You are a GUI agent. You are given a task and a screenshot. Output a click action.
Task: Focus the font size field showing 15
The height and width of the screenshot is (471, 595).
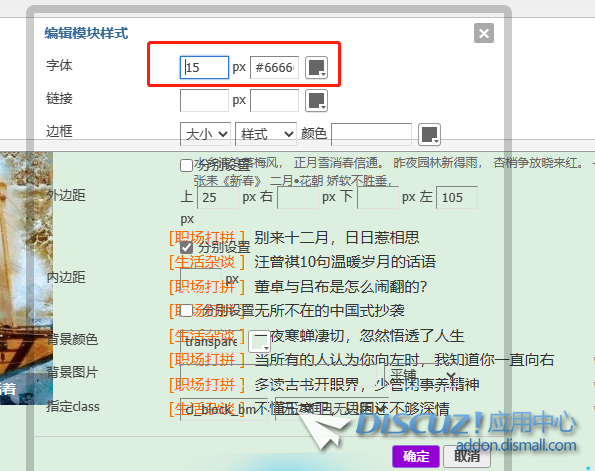204,68
